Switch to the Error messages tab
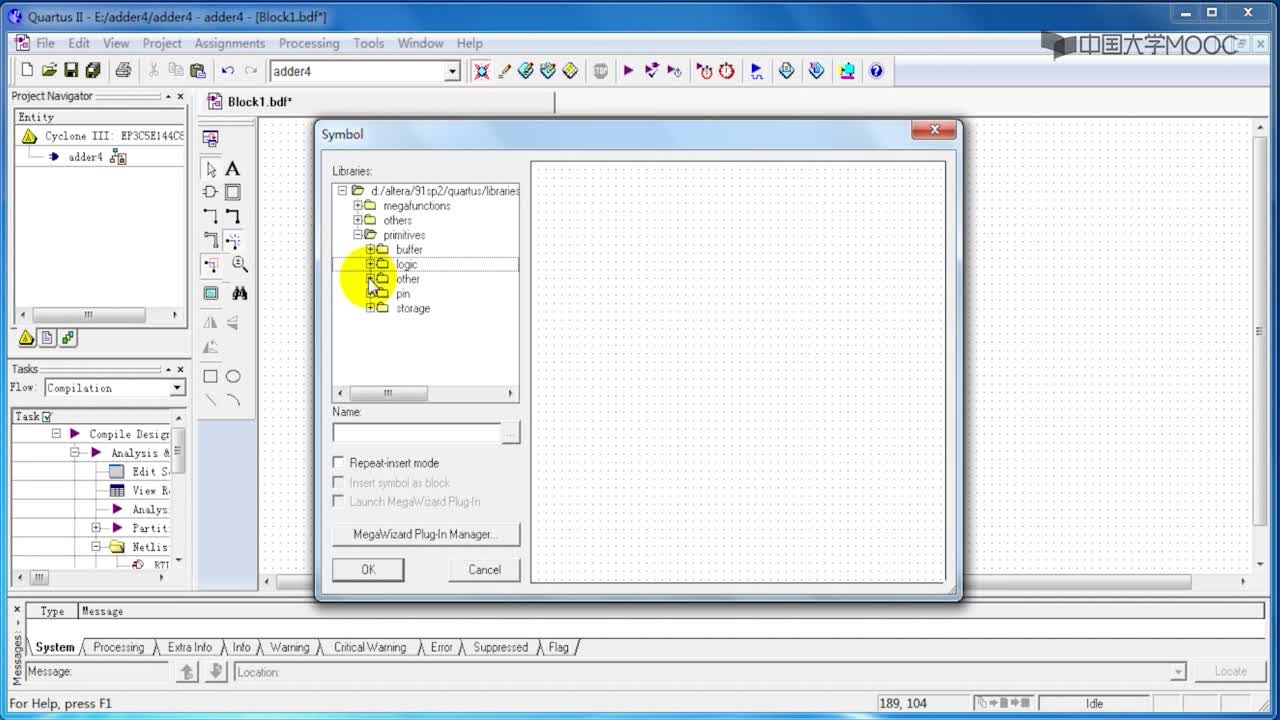The image size is (1280, 720). coord(442,647)
